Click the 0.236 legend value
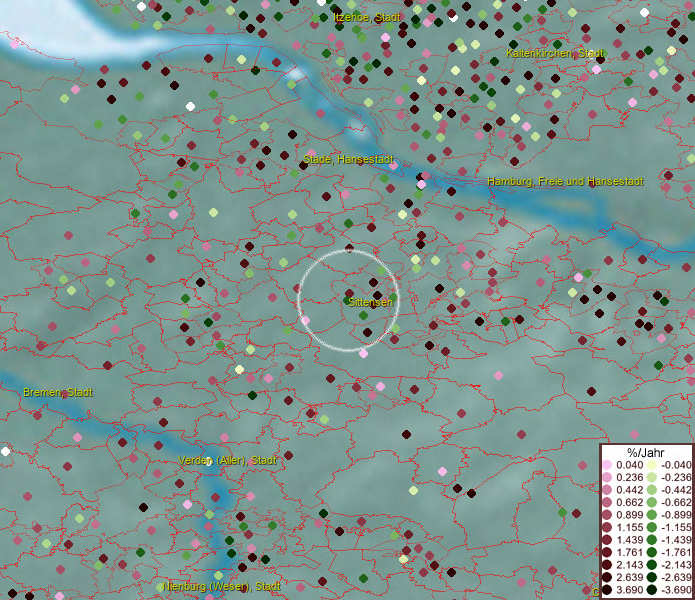 (629, 477)
